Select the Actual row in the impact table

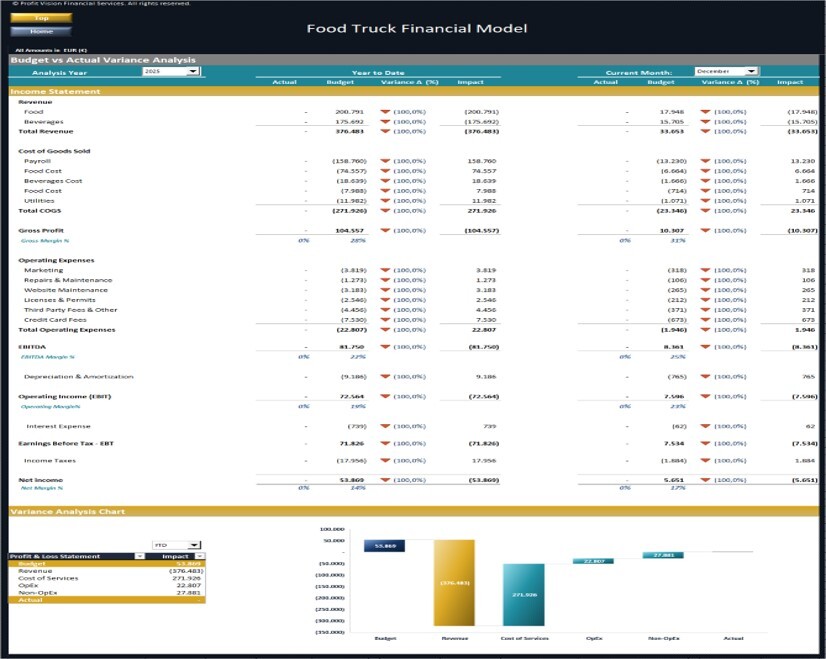click(107, 600)
